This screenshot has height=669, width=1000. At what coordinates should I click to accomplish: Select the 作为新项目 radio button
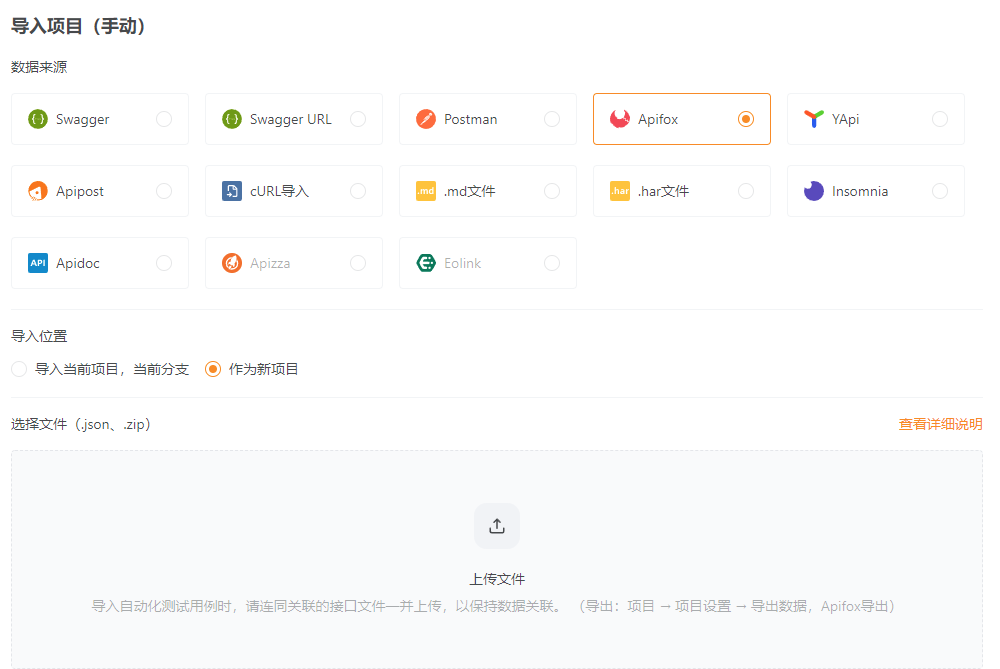[x=212, y=368]
